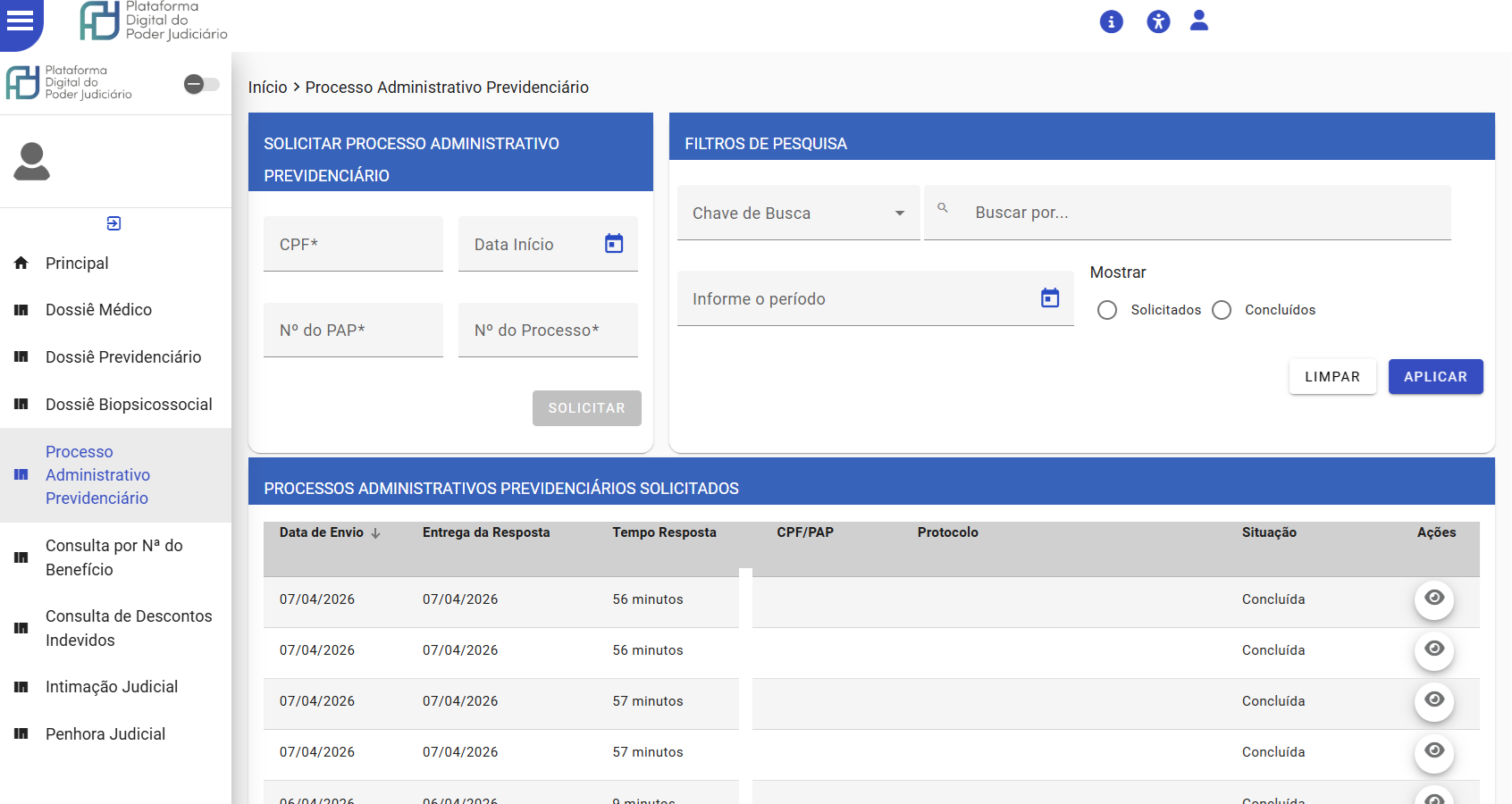The image size is (1512, 804).
Task: Click the Penhora Judicial sidebar icon
Action: pos(21,733)
